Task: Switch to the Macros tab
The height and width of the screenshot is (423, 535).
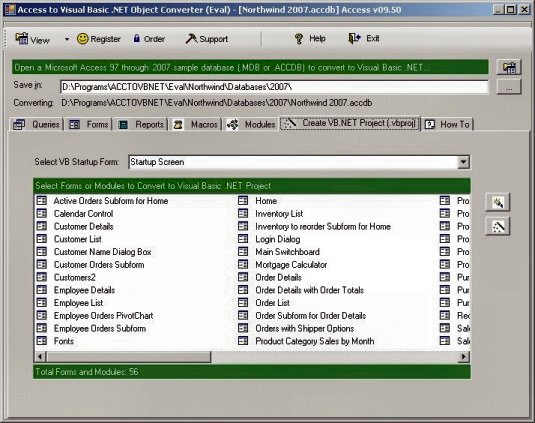Action: [x=195, y=125]
